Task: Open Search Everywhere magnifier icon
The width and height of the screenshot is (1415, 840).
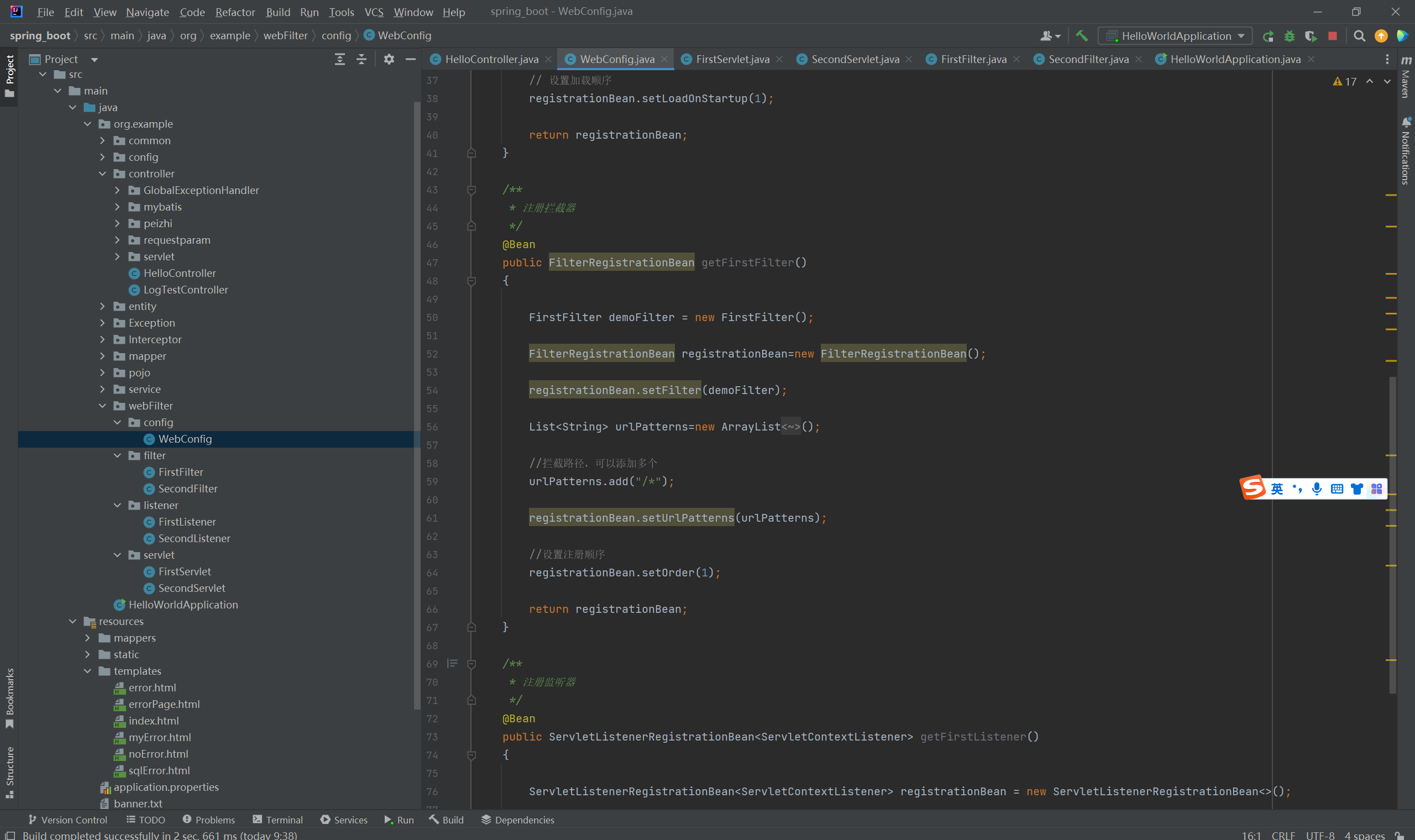Action: 1359,36
